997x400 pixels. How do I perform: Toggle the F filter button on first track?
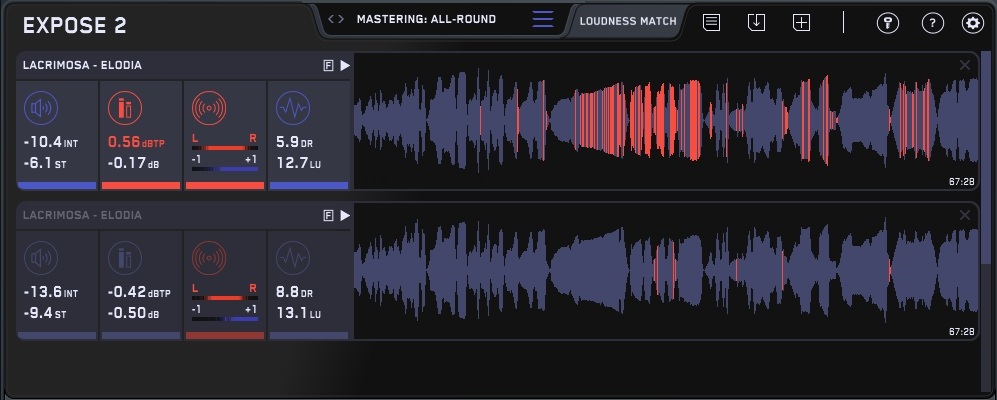[327, 66]
